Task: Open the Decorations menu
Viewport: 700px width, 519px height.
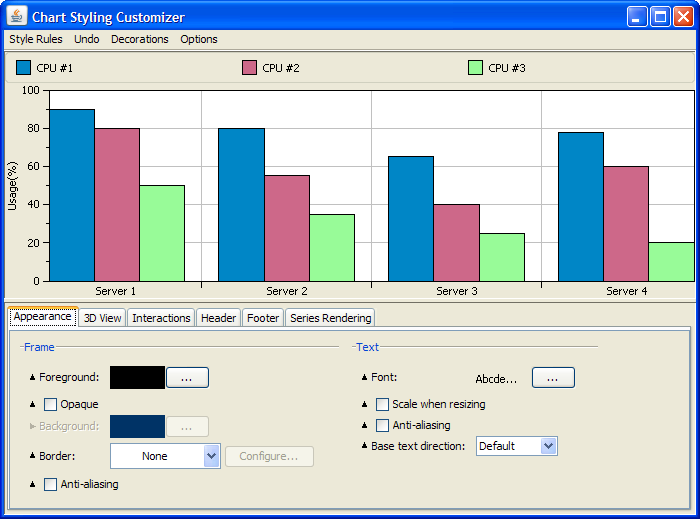Action: point(140,39)
